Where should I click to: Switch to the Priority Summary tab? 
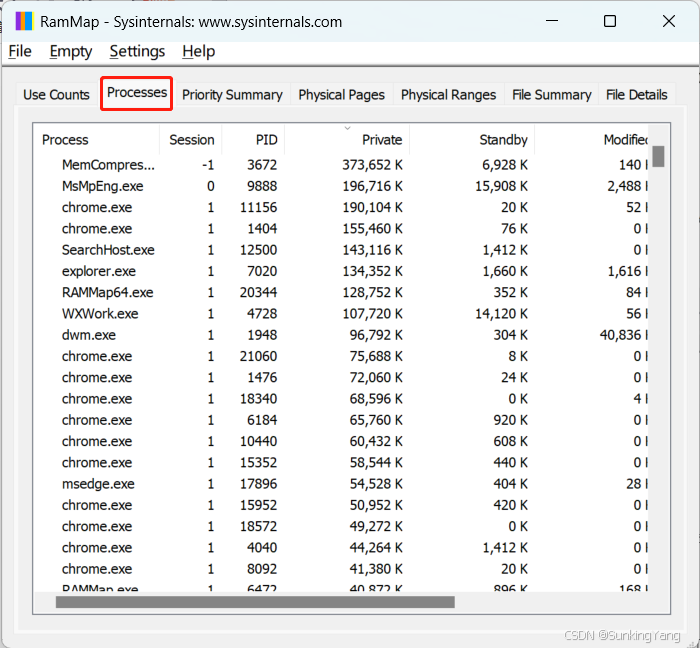click(232, 95)
